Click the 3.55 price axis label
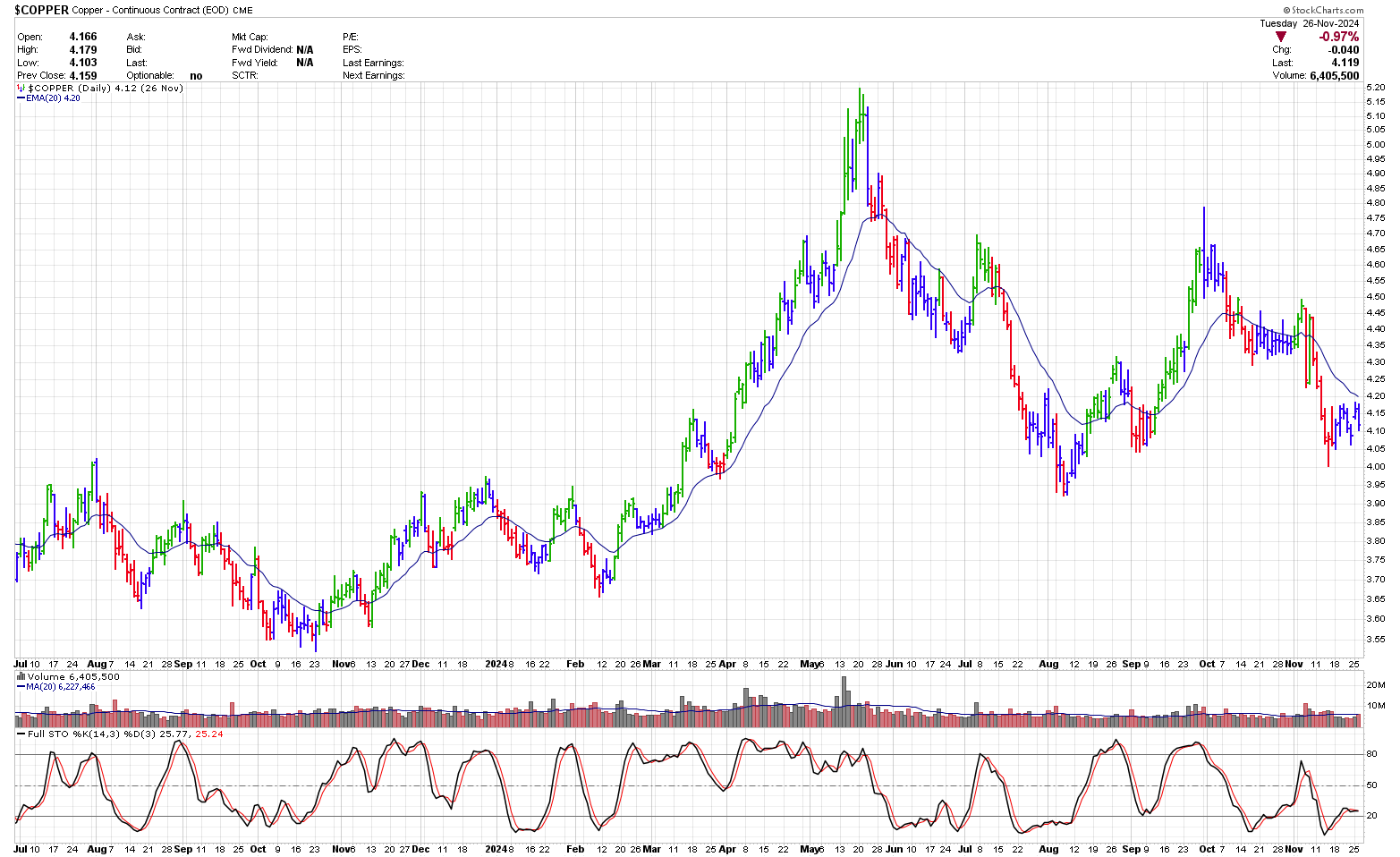 click(1376, 640)
